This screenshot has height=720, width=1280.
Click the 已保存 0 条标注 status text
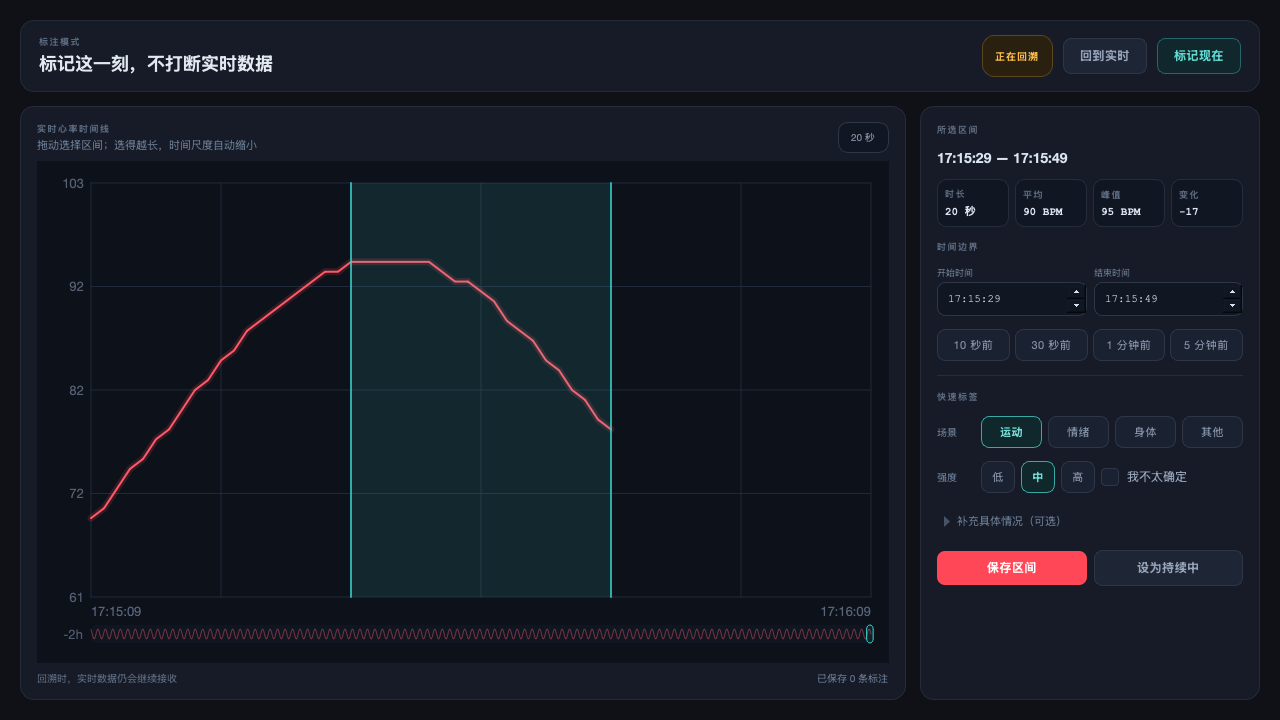852,678
